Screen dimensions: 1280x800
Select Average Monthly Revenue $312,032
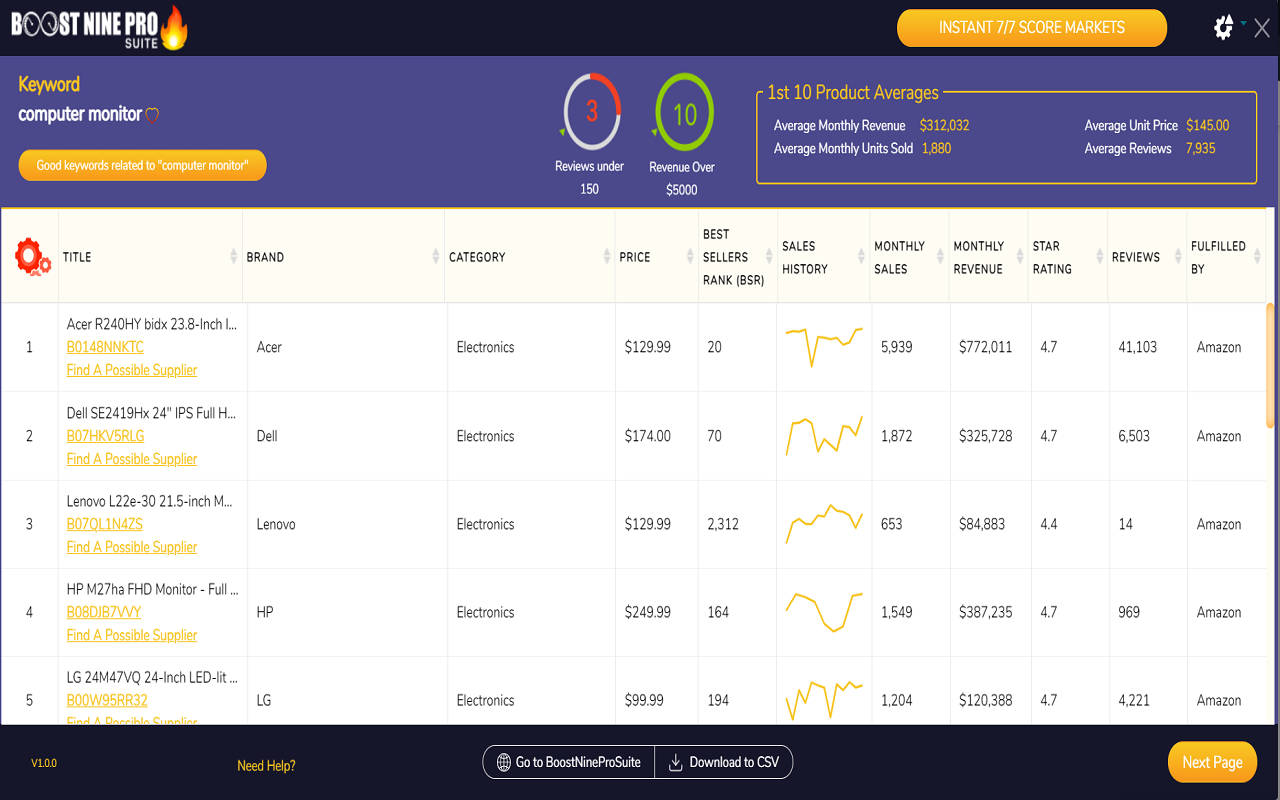click(x=944, y=126)
